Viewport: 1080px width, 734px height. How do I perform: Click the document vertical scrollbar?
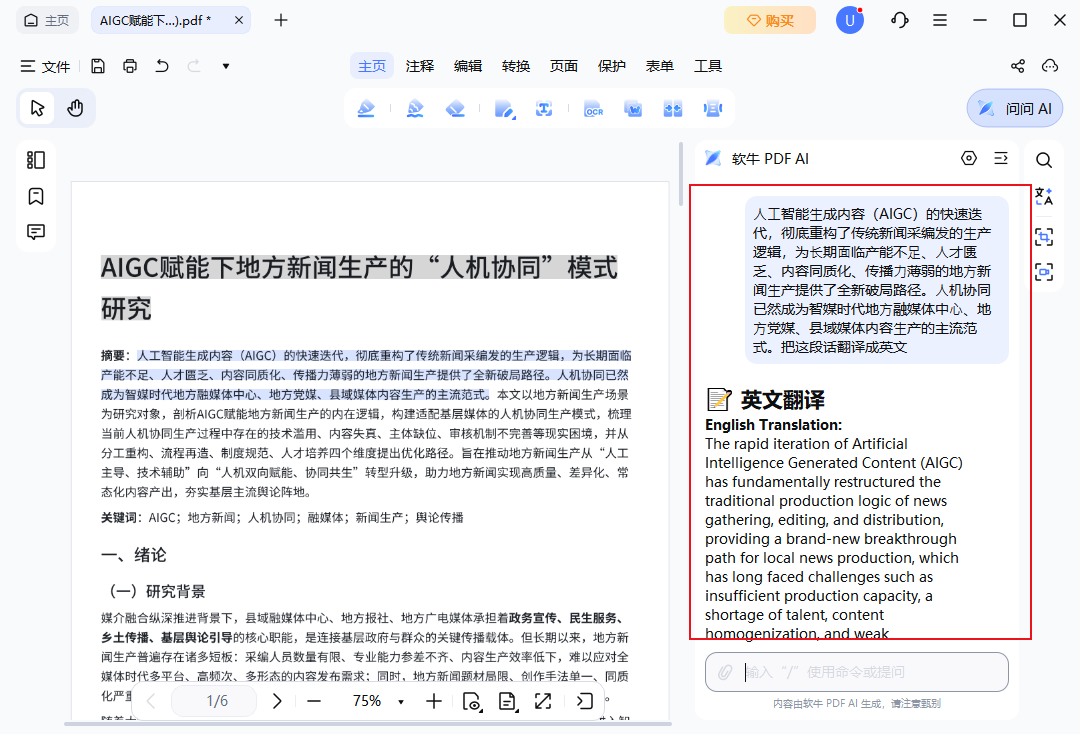pos(681,174)
